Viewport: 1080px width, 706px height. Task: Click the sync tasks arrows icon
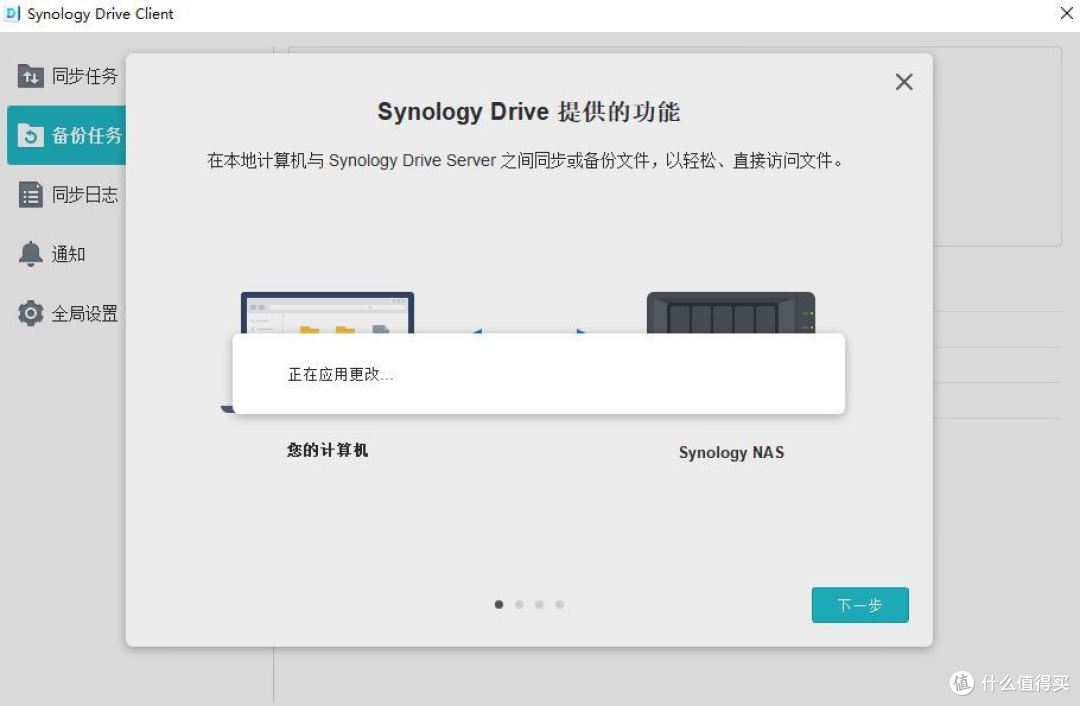click(30, 76)
